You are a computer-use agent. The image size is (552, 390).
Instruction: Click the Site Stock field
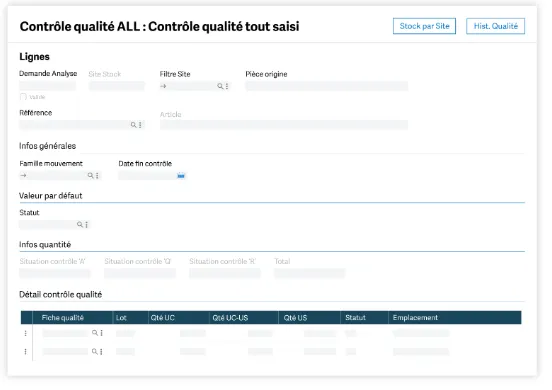117,86
